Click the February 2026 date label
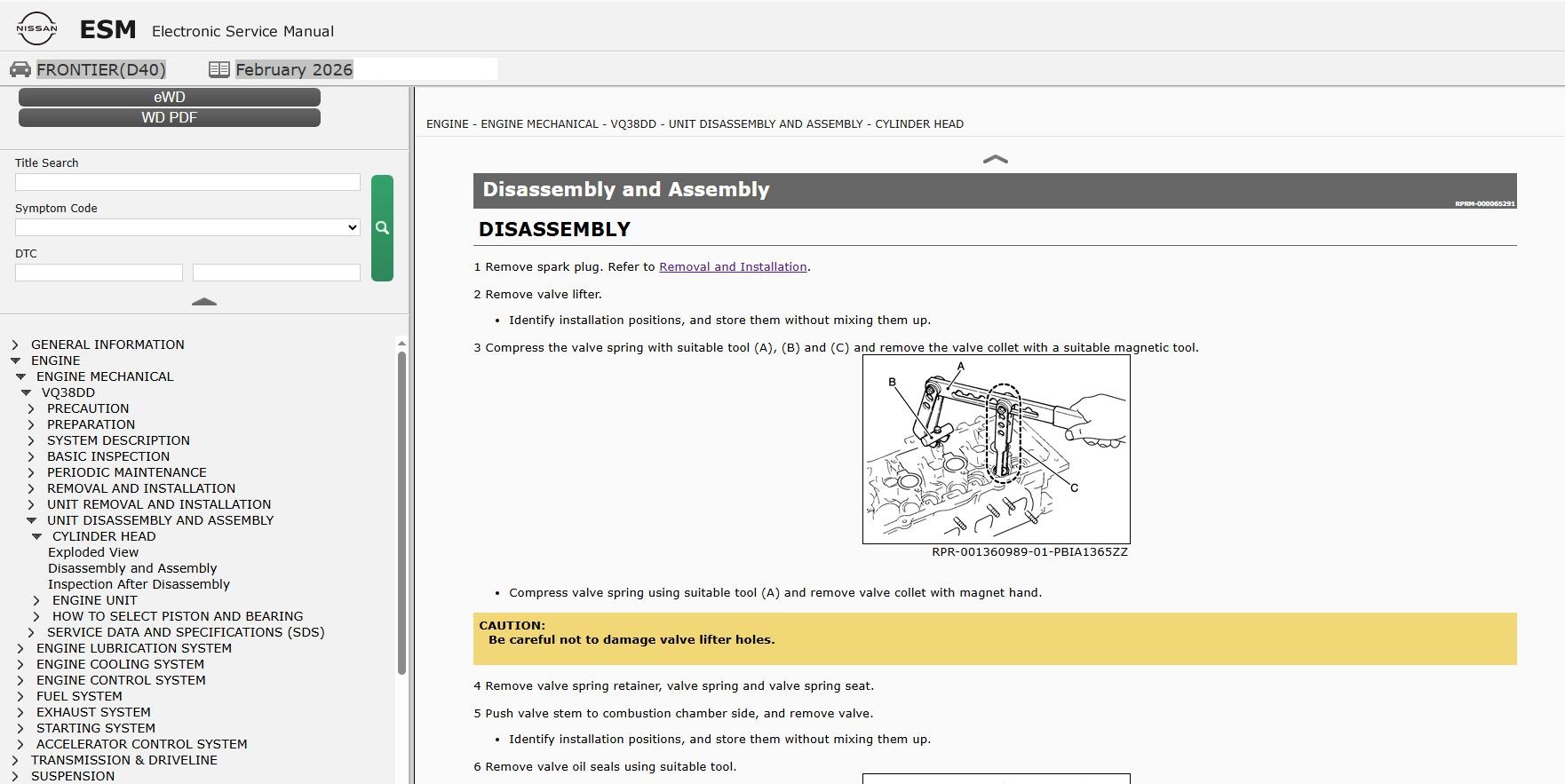 [x=294, y=69]
